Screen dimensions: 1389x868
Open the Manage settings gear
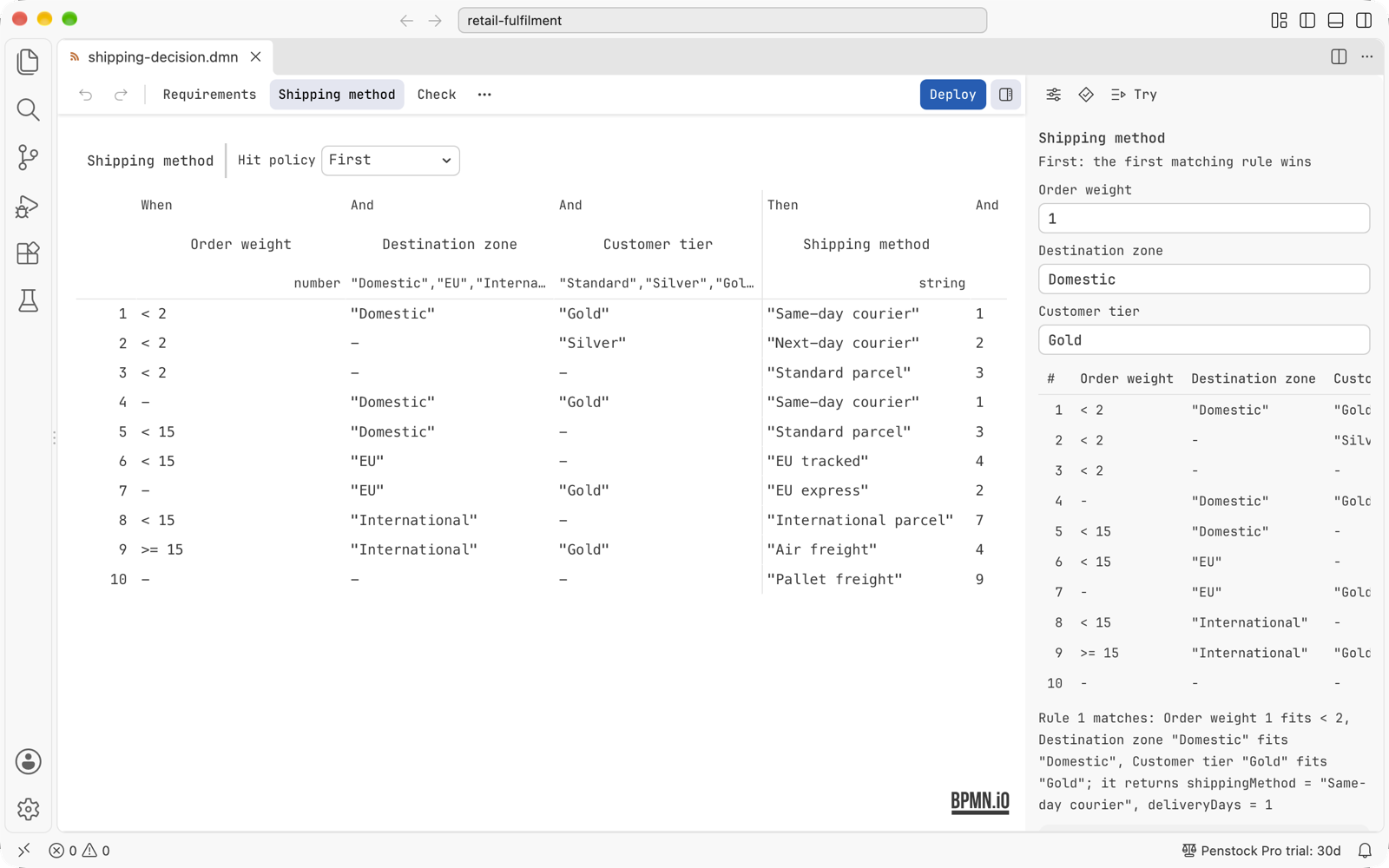tap(28, 809)
